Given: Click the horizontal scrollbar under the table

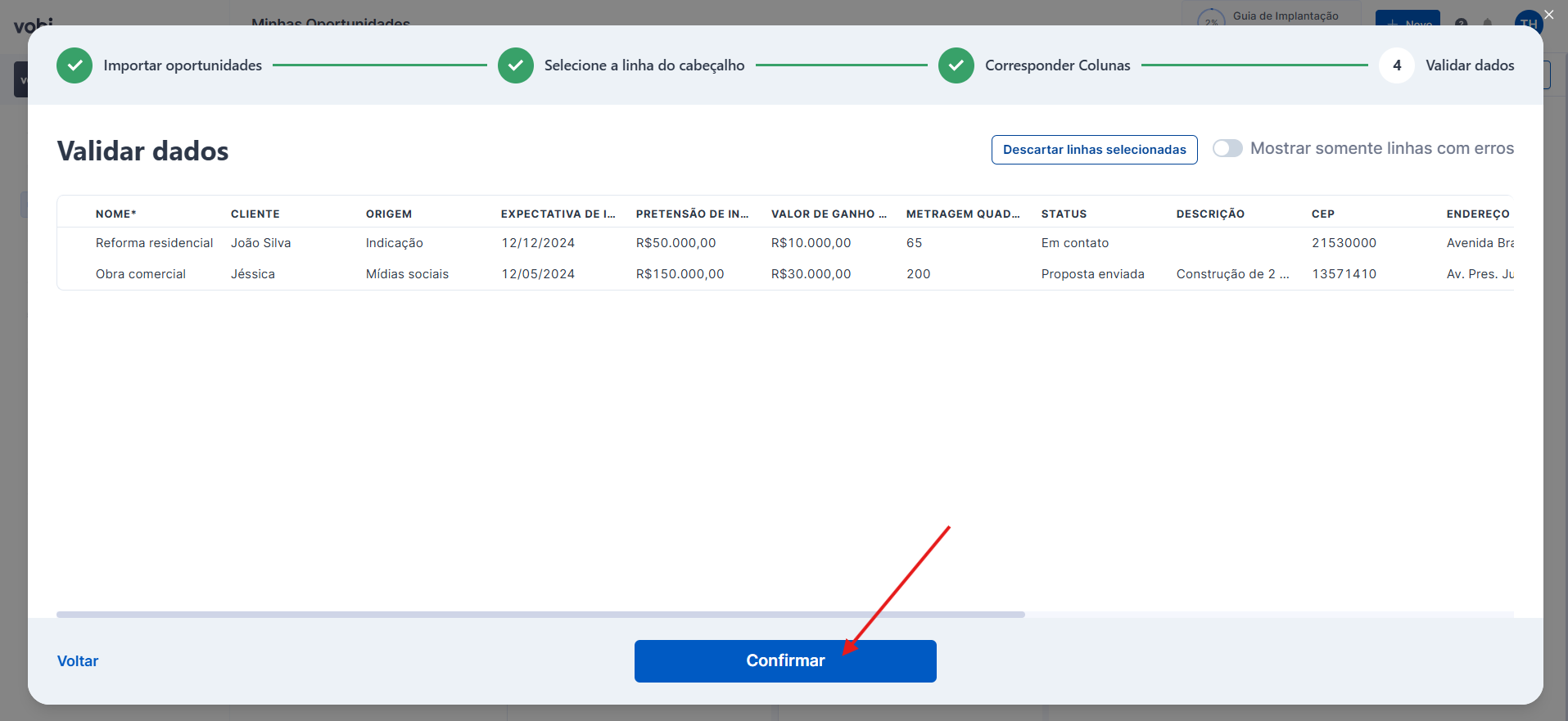Looking at the screenshot, I should 540,614.
